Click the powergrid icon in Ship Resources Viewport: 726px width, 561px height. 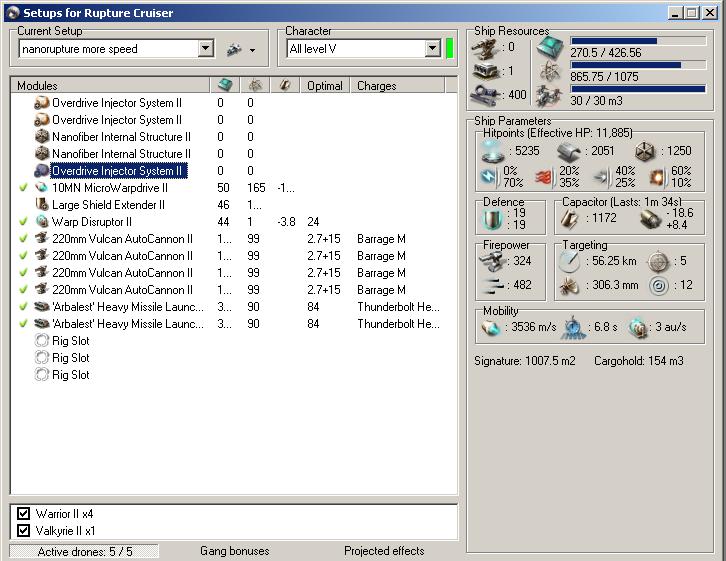tap(550, 72)
